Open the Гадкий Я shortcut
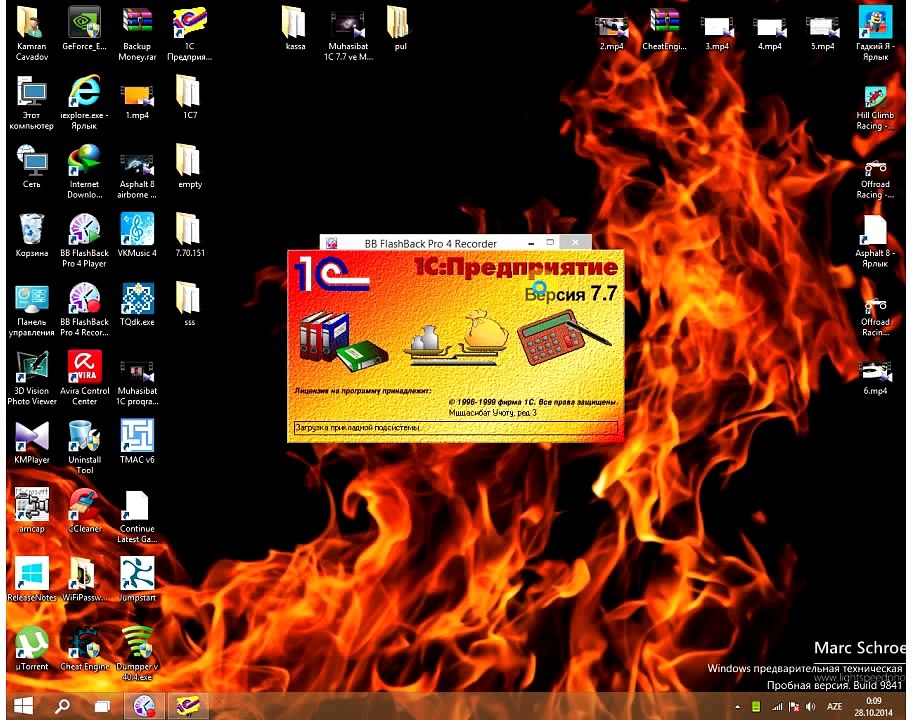The width and height of the screenshot is (912, 720). click(x=875, y=33)
